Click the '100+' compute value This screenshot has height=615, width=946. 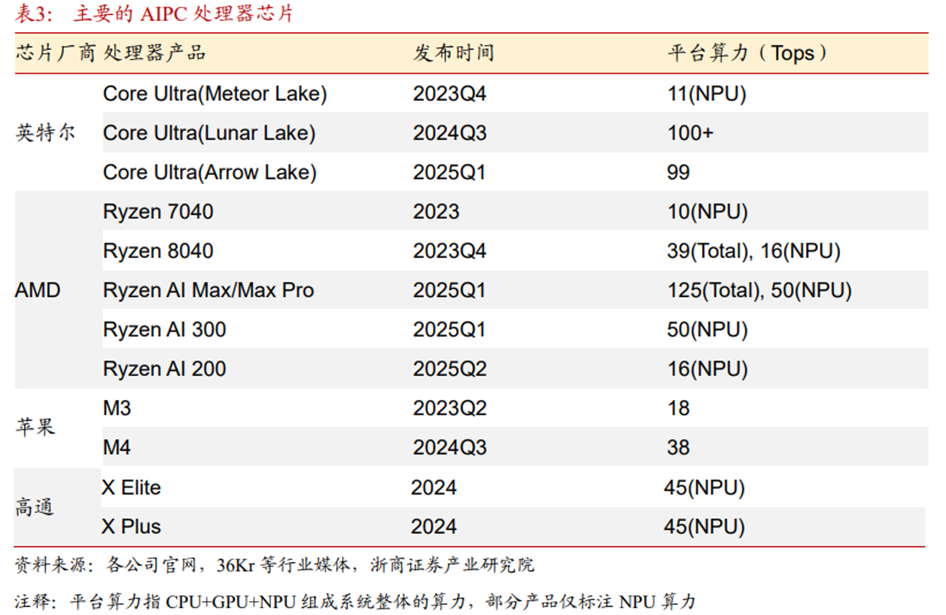coord(690,133)
